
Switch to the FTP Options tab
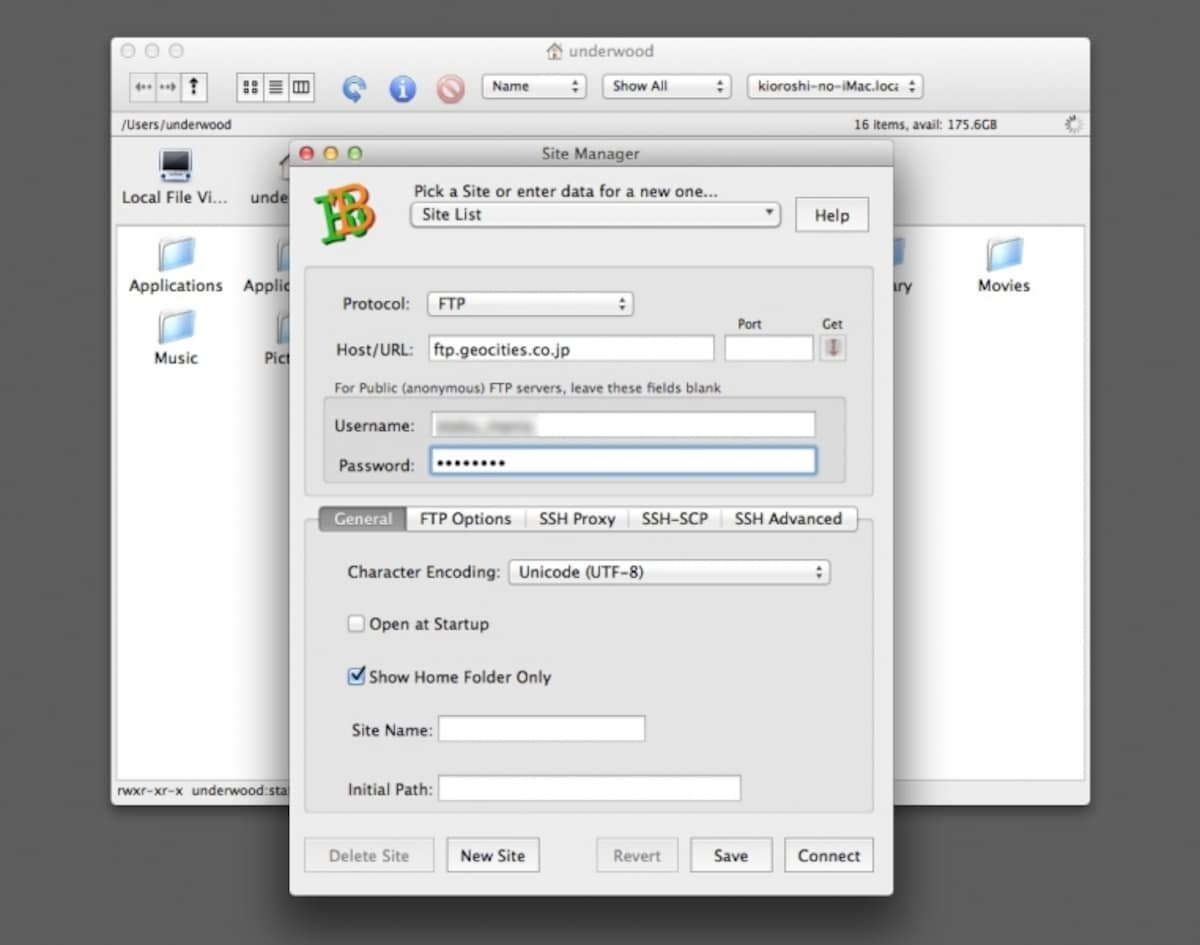[x=465, y=519]
